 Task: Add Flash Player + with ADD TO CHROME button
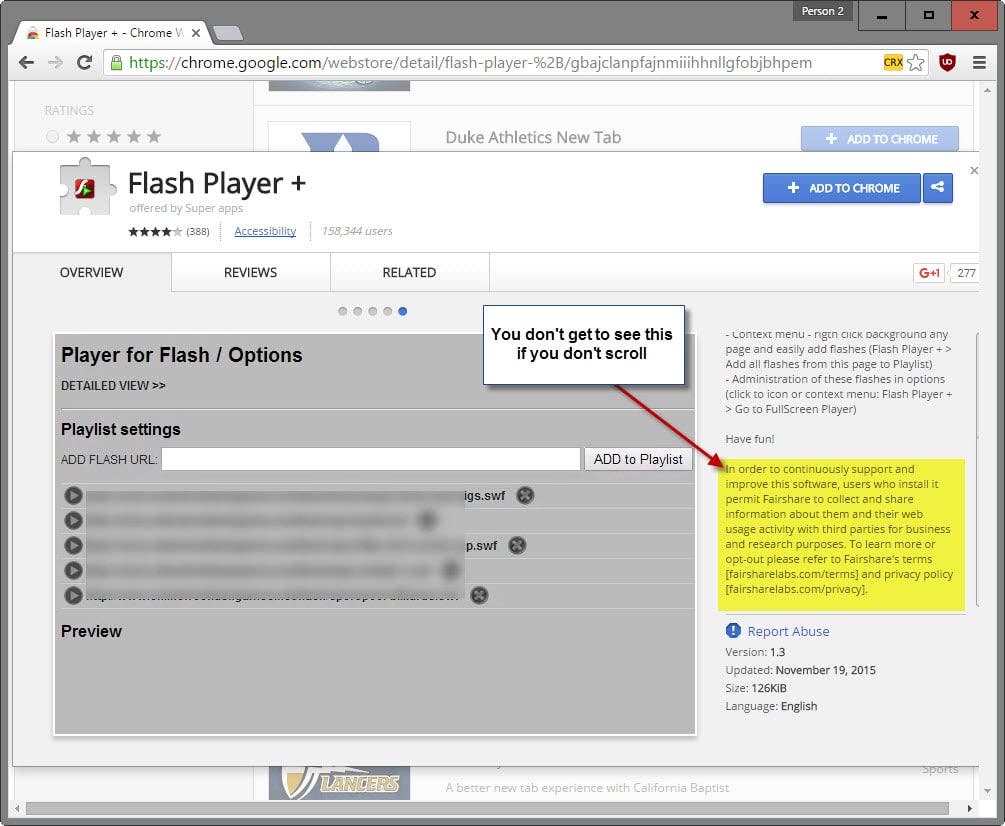[x=842, y=188]
